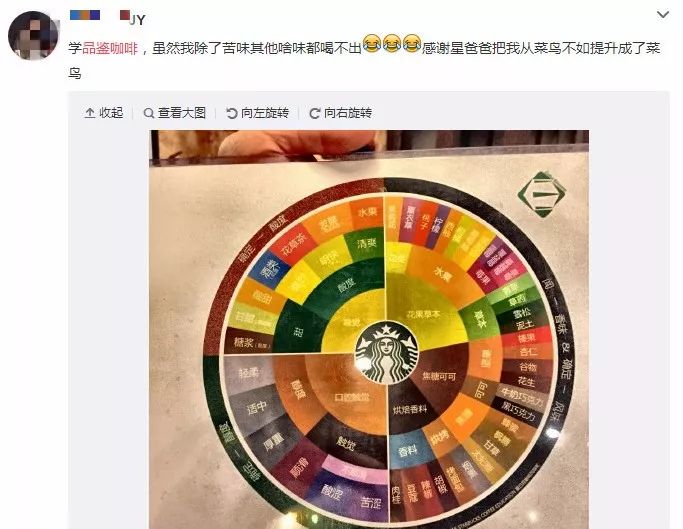Click the coffee flavor wheel photo
683x529 pixels.
369,329
